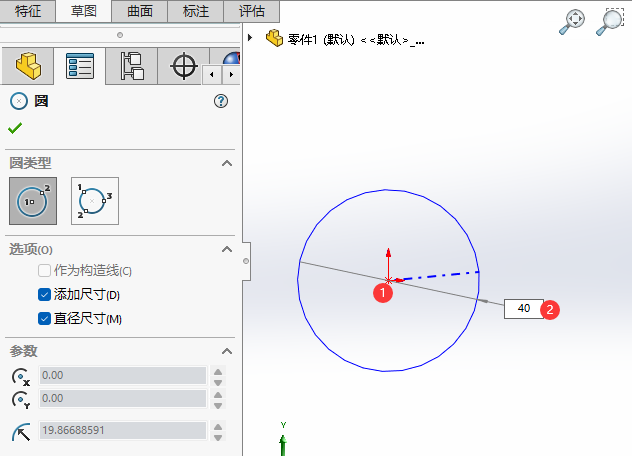Click the Zoom to Fit icon

[572, 22]
